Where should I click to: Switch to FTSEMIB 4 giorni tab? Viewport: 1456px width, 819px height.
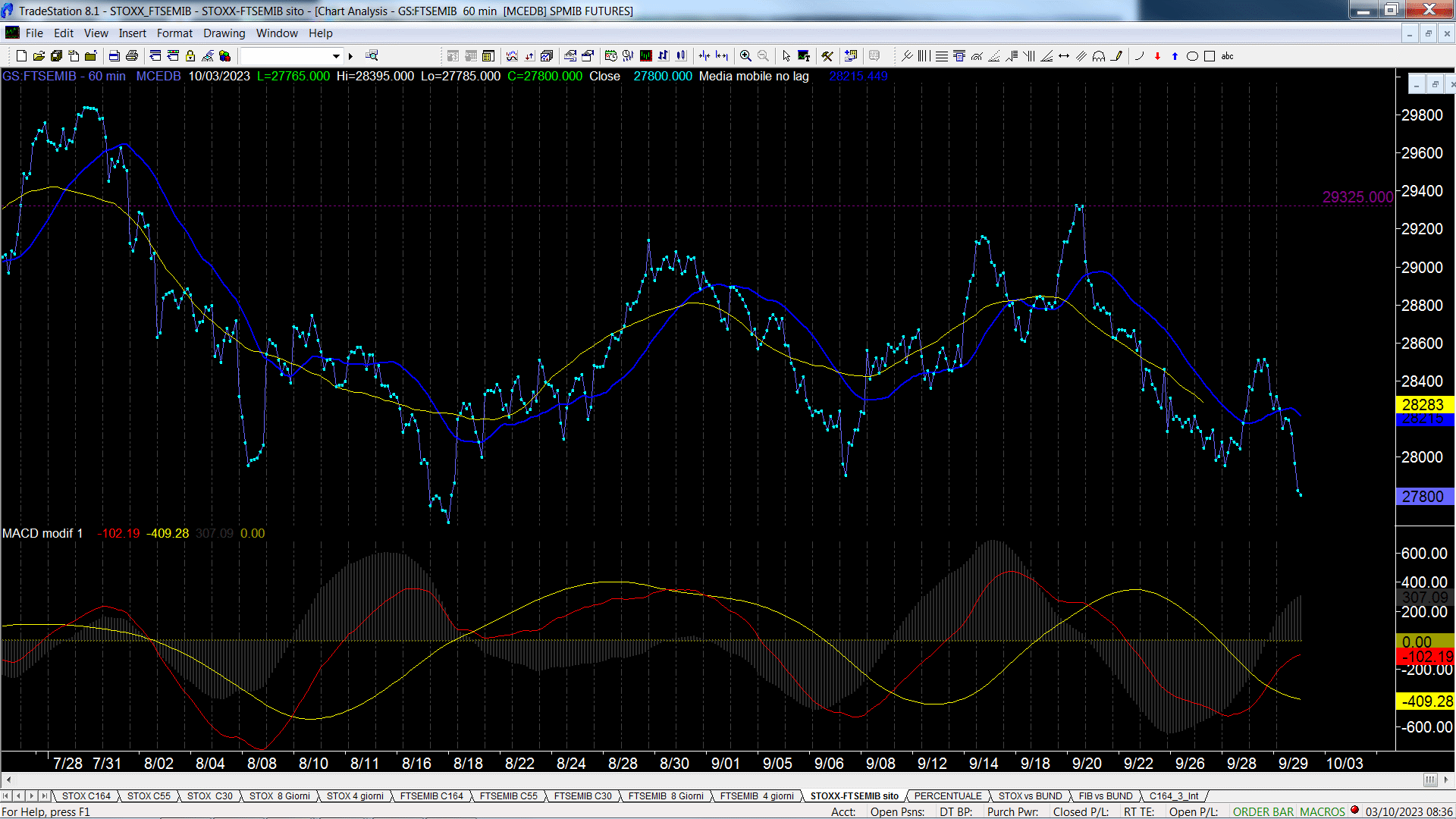coord(757,795)
